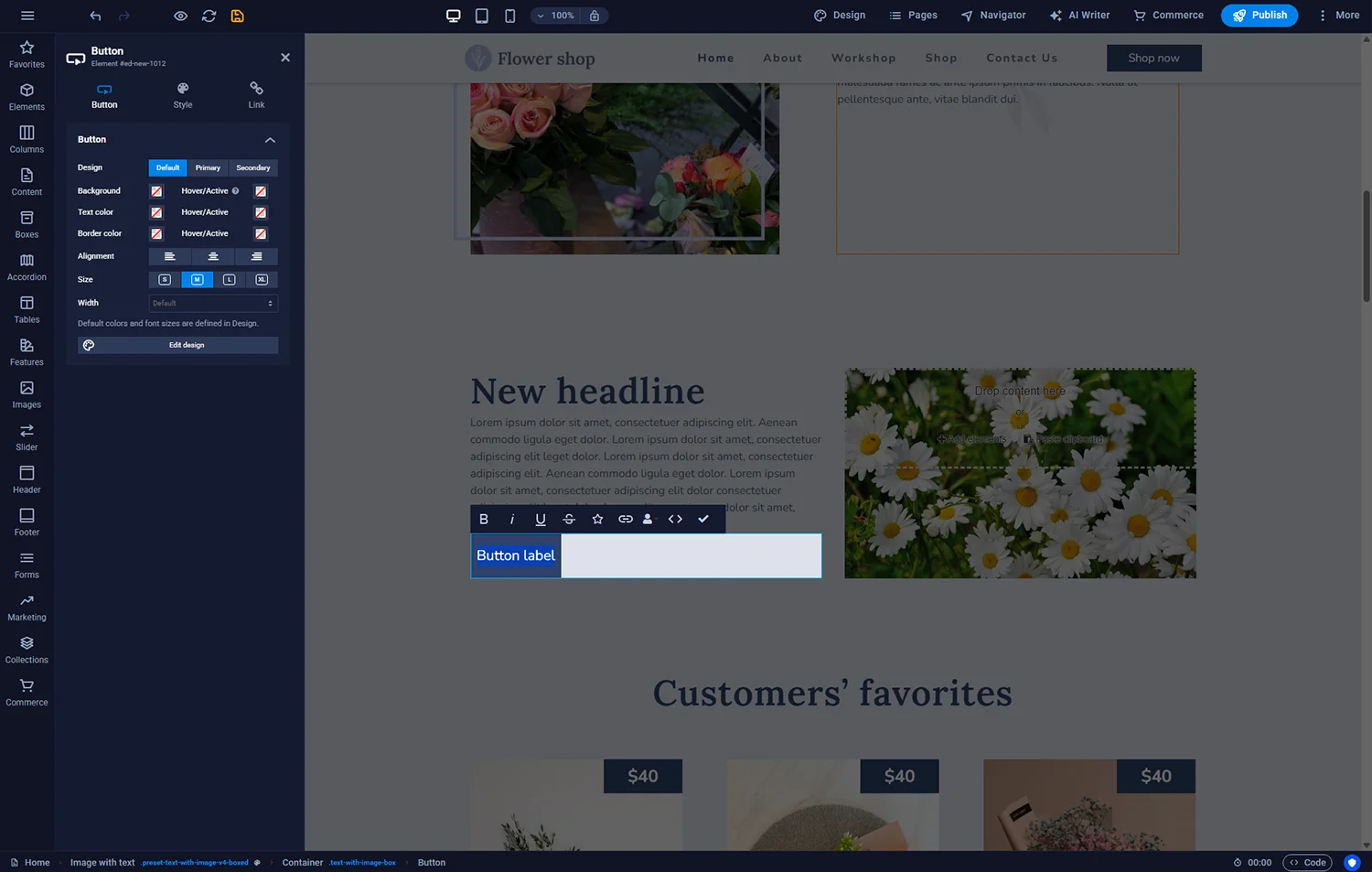Apply strikethrough in text toolbar

pos(569,519)
